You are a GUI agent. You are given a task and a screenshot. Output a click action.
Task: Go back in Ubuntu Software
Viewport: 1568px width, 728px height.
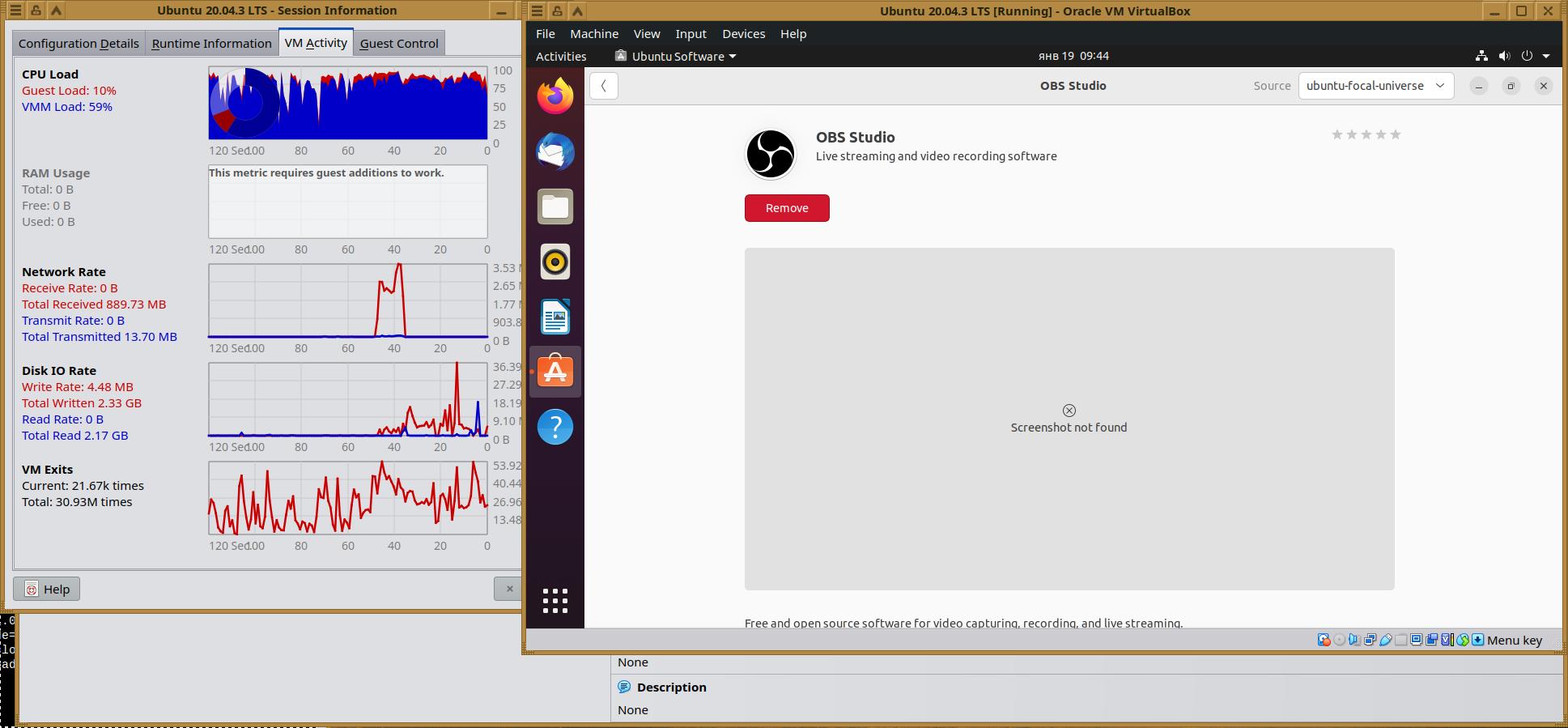point(604,86)
